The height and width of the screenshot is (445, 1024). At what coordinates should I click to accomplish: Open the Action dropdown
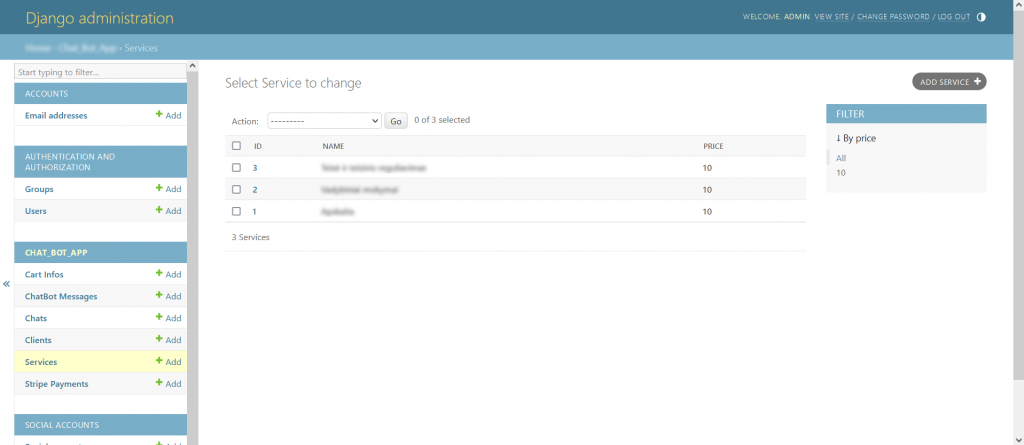pyautogui.click(x=323, y=120)
